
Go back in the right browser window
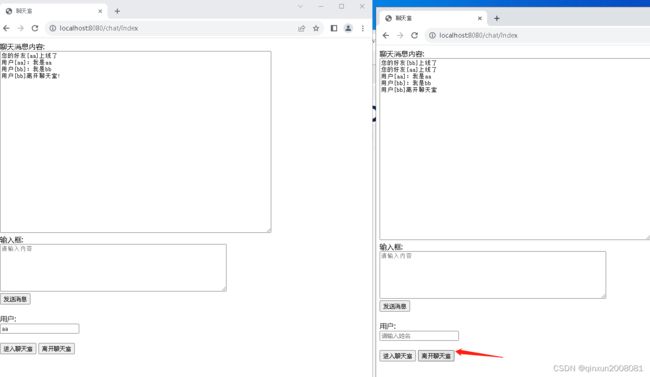(x=386, y=35)
